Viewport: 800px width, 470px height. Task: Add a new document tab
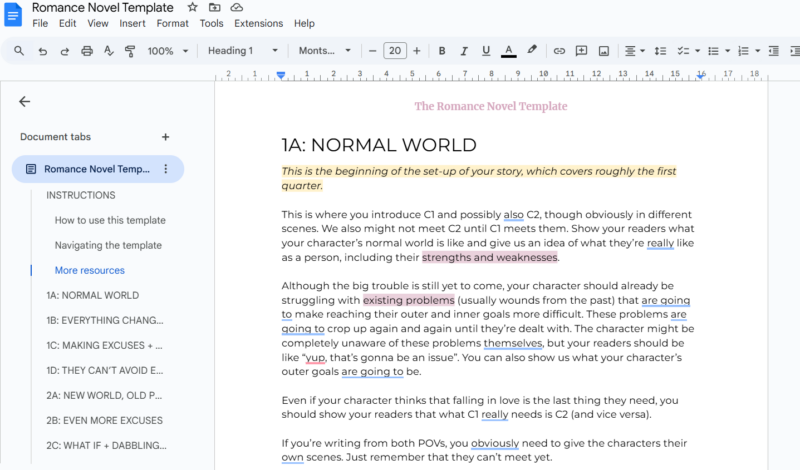click(165, 137)
